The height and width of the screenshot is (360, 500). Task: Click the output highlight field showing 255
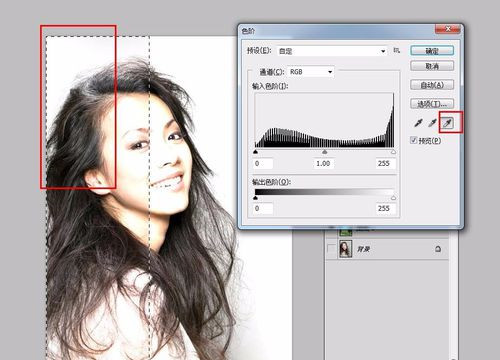386,209
